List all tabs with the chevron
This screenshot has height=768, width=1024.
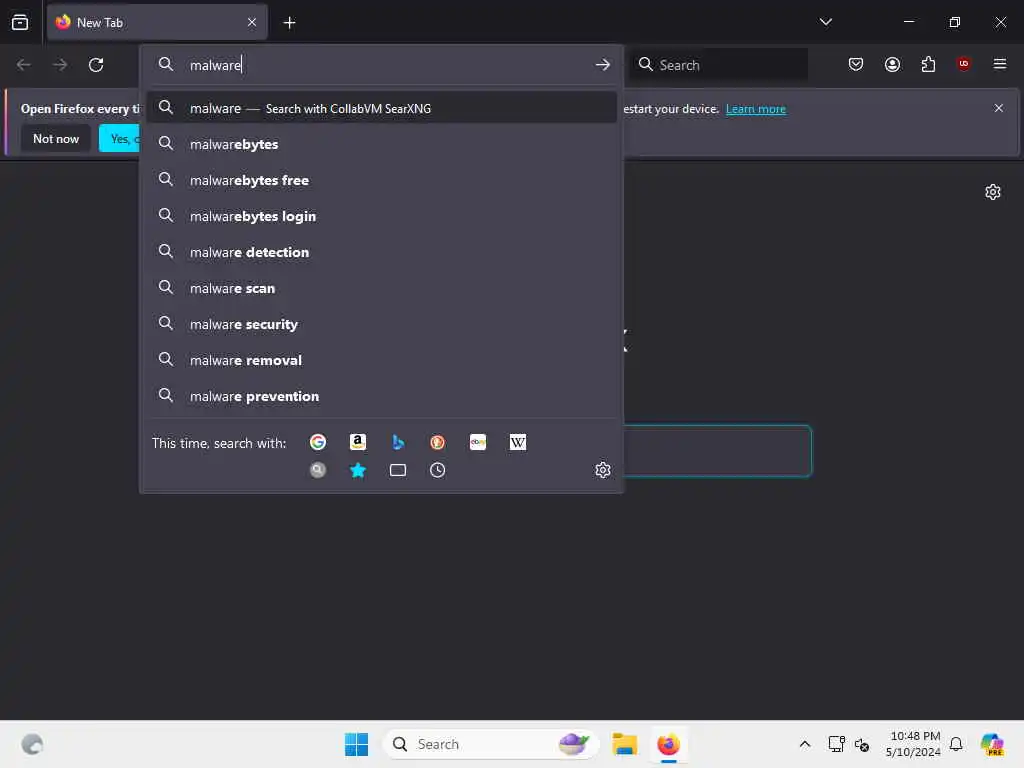[825, 22]
